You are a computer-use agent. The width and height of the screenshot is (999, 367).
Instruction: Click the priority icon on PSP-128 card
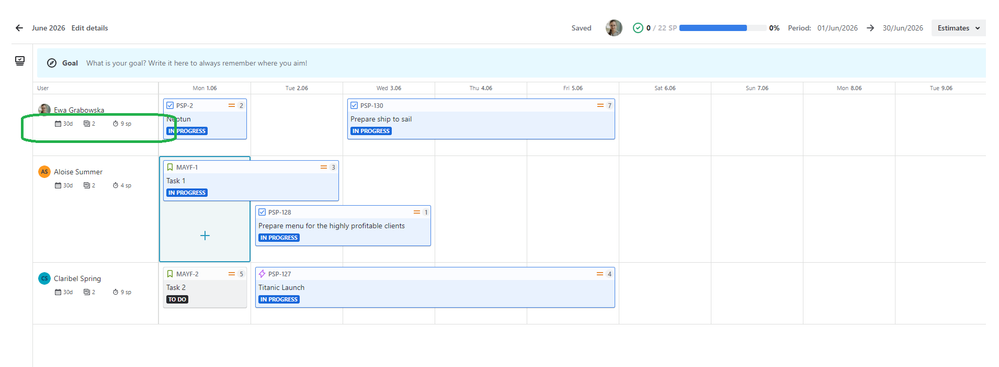417,212
